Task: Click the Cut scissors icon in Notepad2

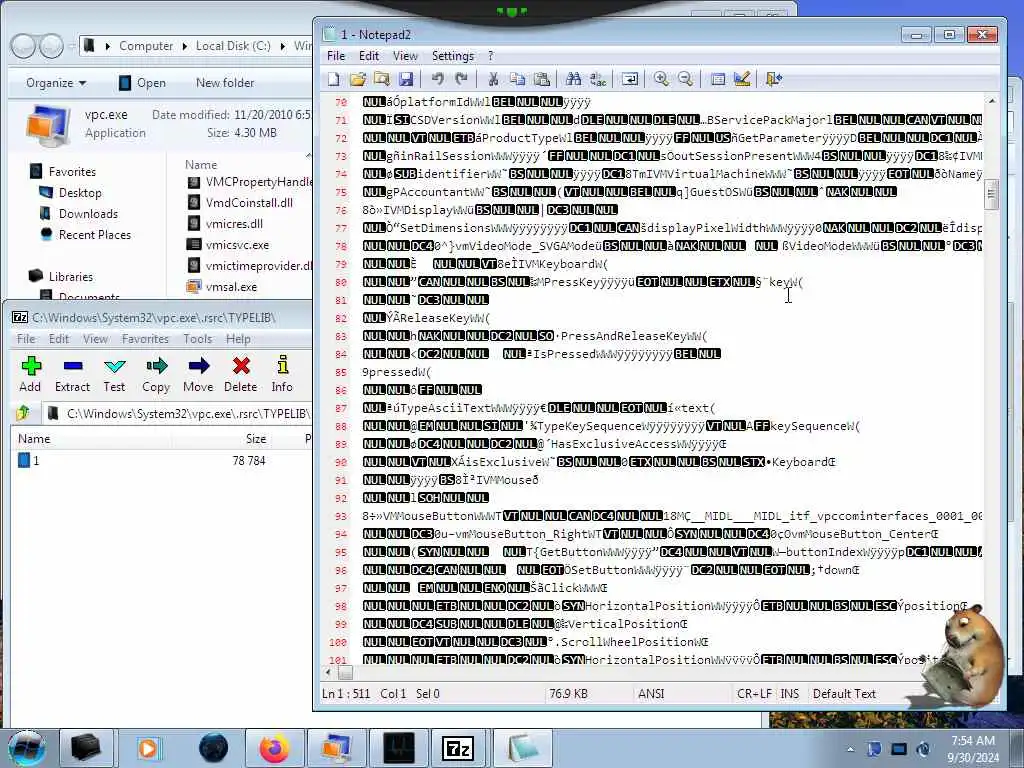Action: click(x=493, y=79)
